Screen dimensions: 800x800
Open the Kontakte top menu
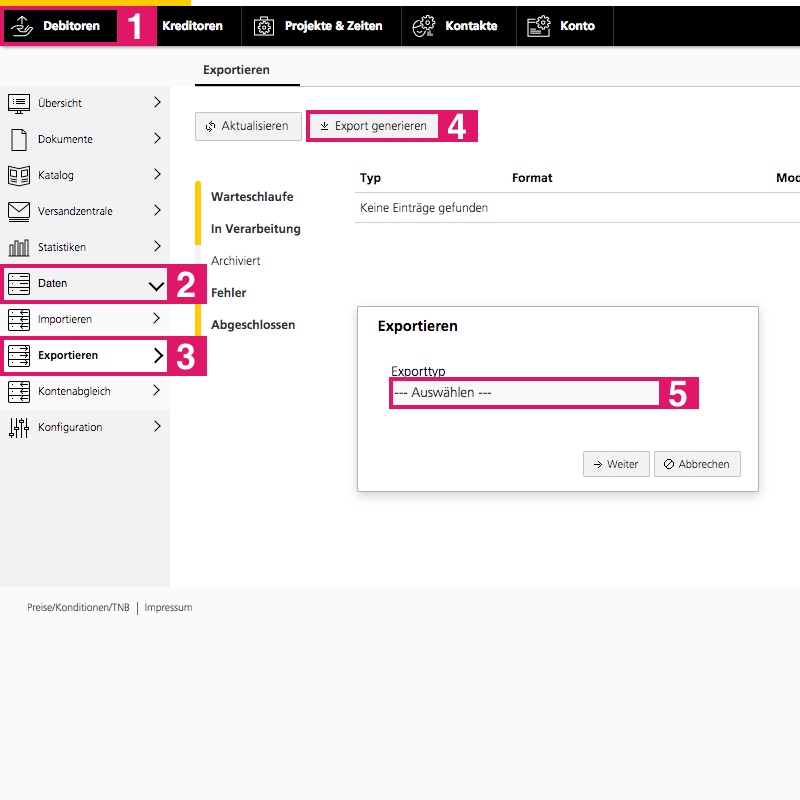pyautogui.click(x=459, y=26)
